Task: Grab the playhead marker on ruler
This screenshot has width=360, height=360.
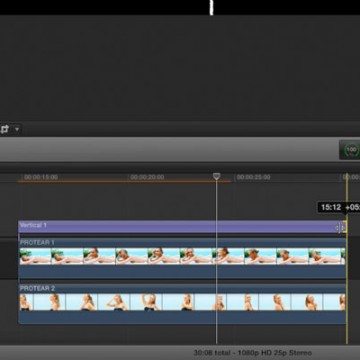Action: tap(217, 176)
